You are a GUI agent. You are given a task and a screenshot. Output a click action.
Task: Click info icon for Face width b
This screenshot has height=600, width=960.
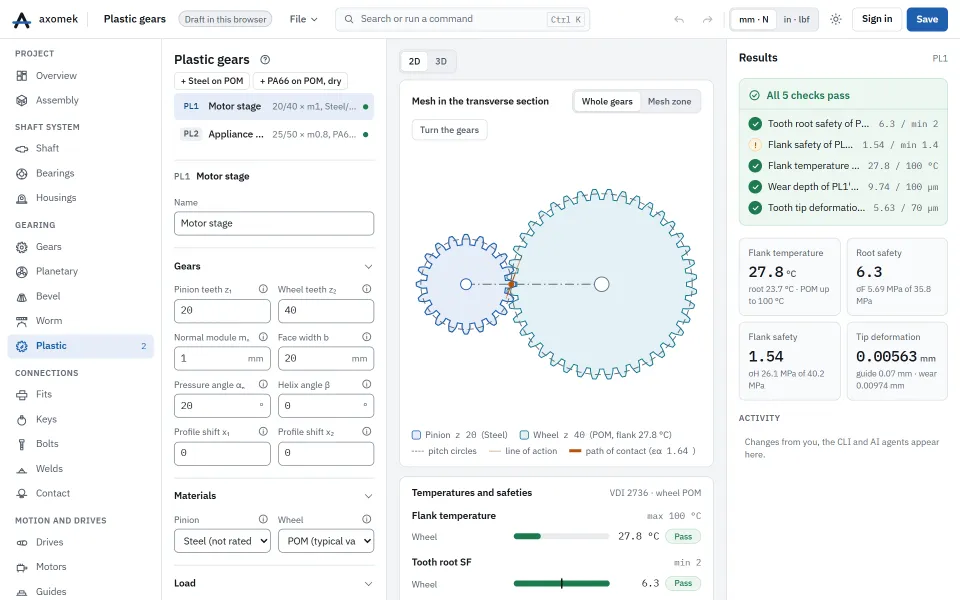point(367,337)
